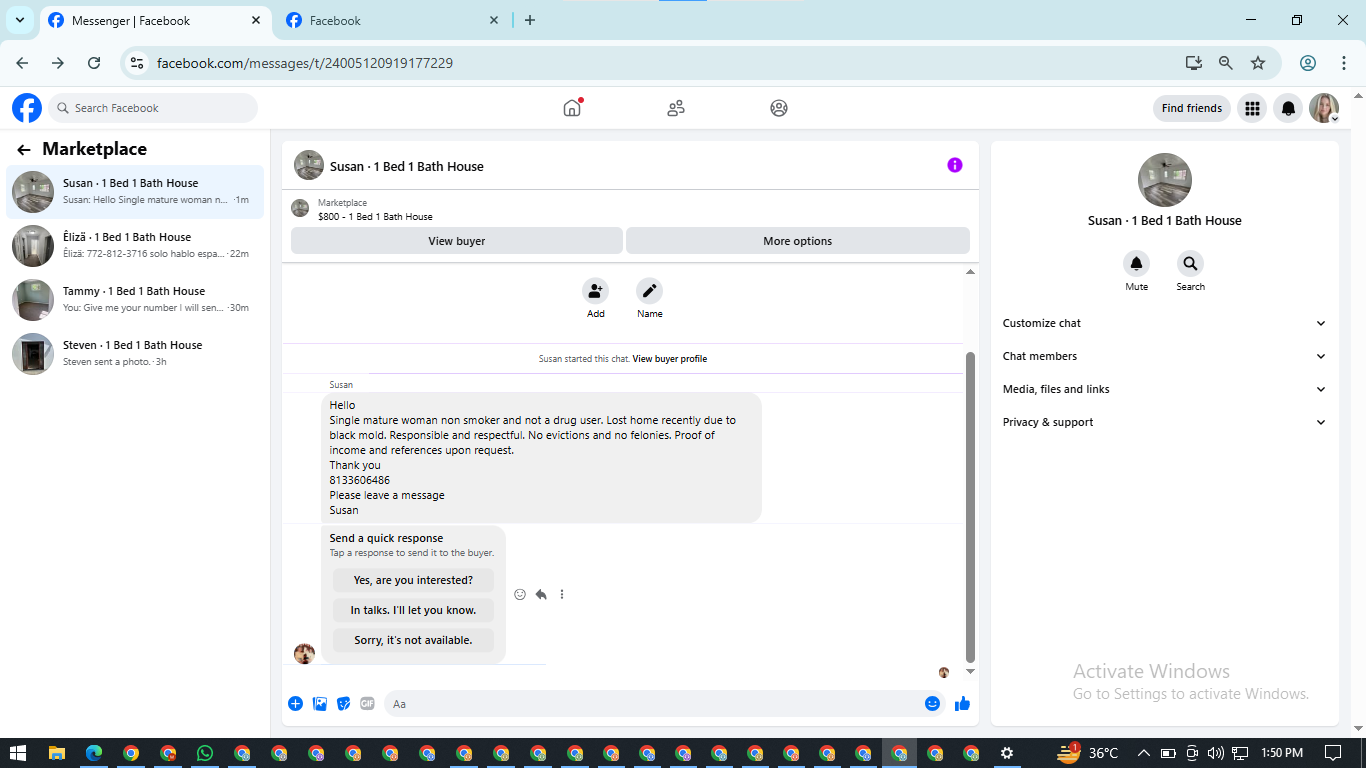Open Chrome three-dot menu

pyautogui.click(x=1344, y=63)
